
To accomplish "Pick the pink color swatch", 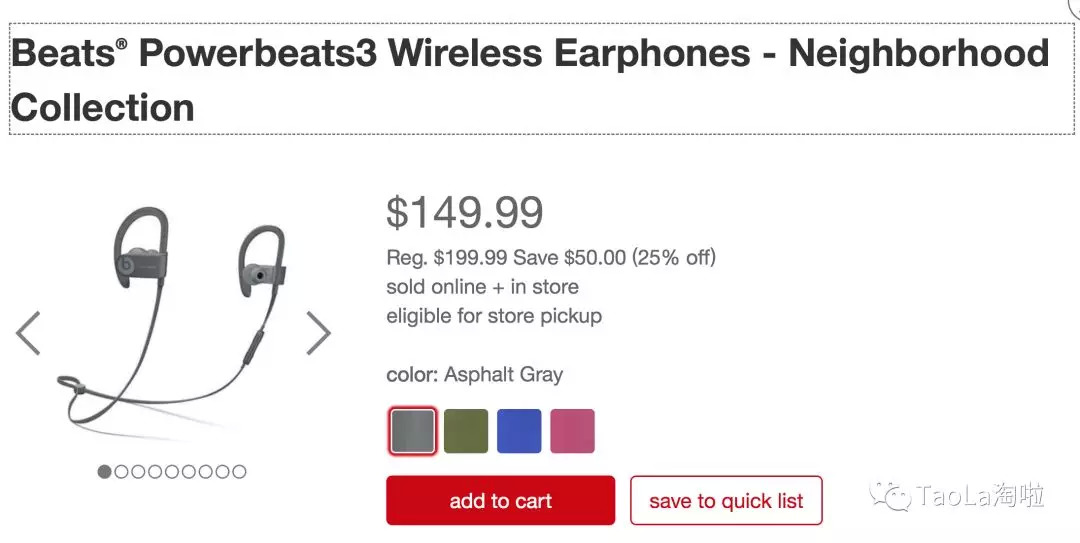I will pyautogui.click(x=571, y=431).
